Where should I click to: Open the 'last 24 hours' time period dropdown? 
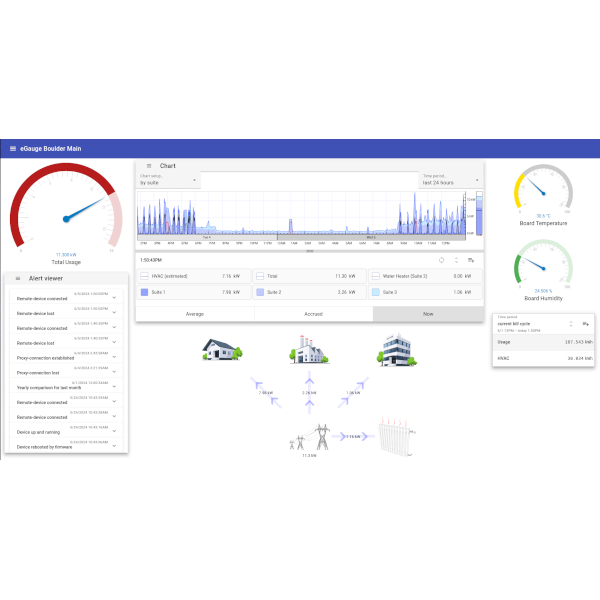tap(450, 180)
